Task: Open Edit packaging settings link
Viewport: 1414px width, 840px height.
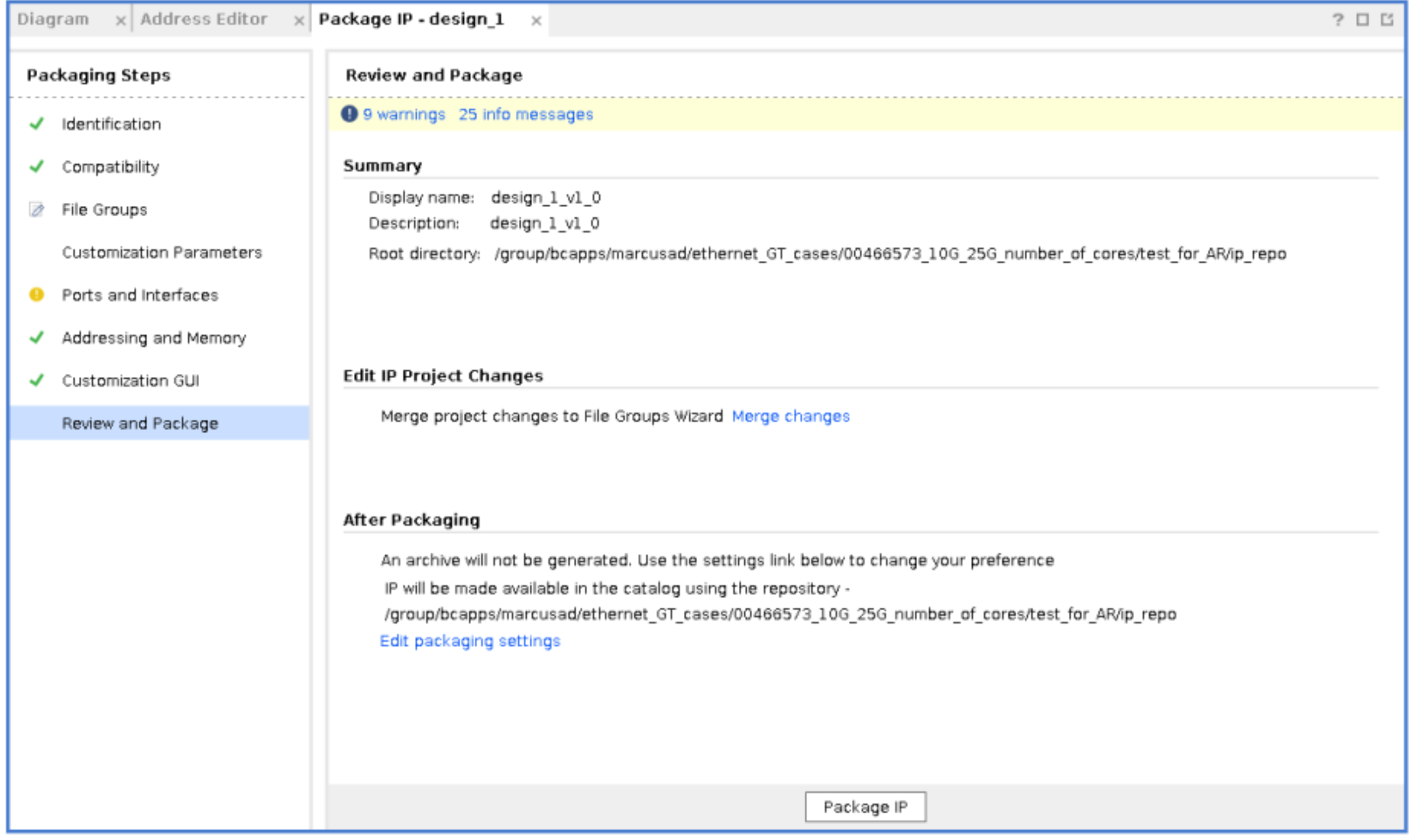Action: pyautogui.click(x=469, y=641)
